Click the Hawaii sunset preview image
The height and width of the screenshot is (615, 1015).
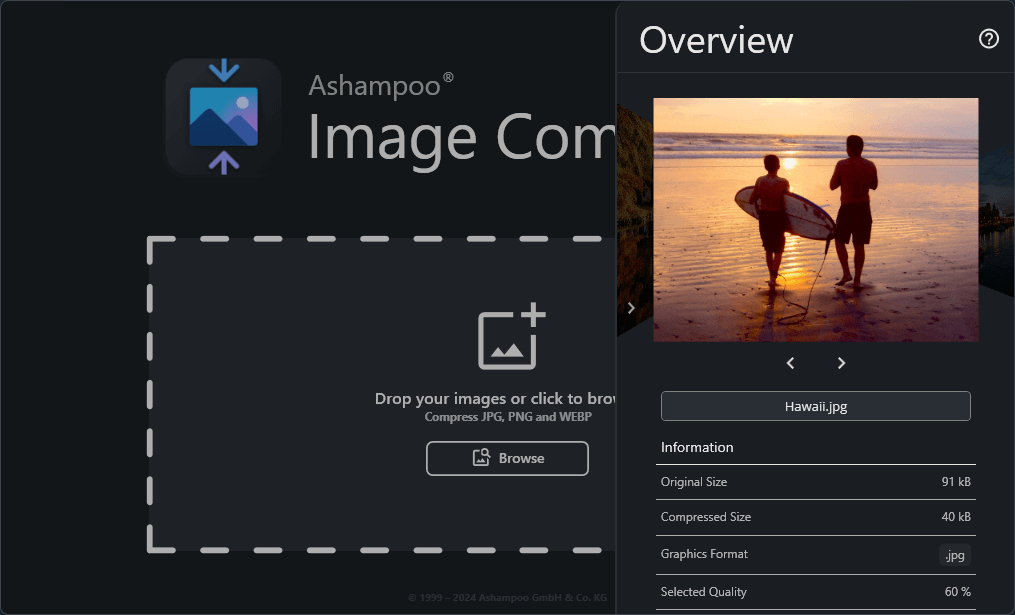pyautogui.click(x=815, y=220)
